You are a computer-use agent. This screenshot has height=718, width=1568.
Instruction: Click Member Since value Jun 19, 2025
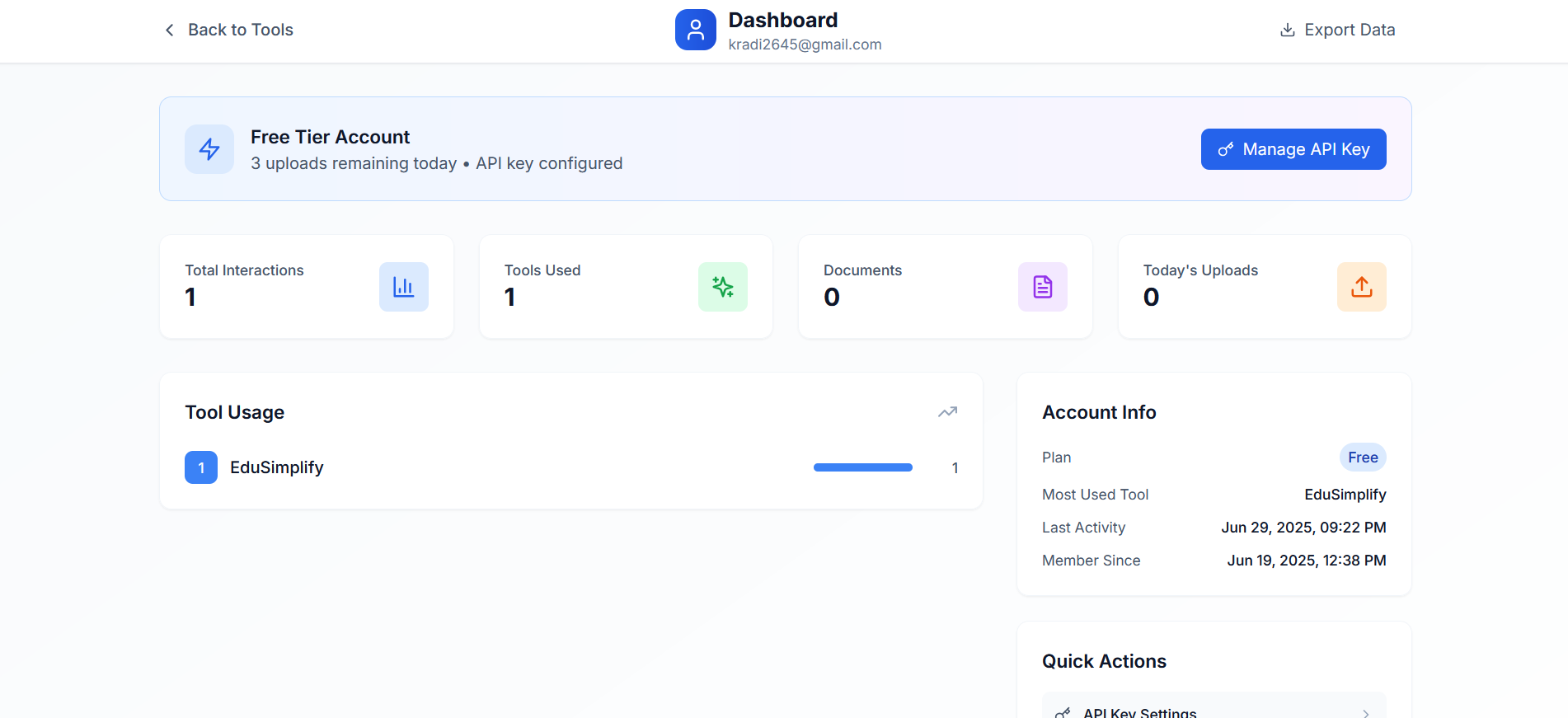(x=1307, y=561)
